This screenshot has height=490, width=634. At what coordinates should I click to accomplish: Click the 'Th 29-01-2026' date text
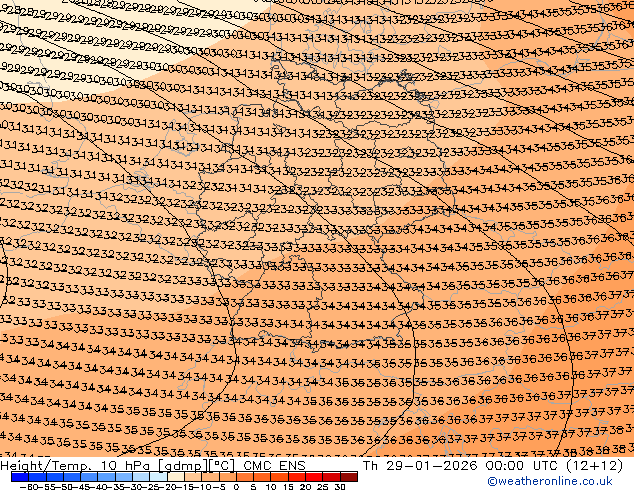420,465
